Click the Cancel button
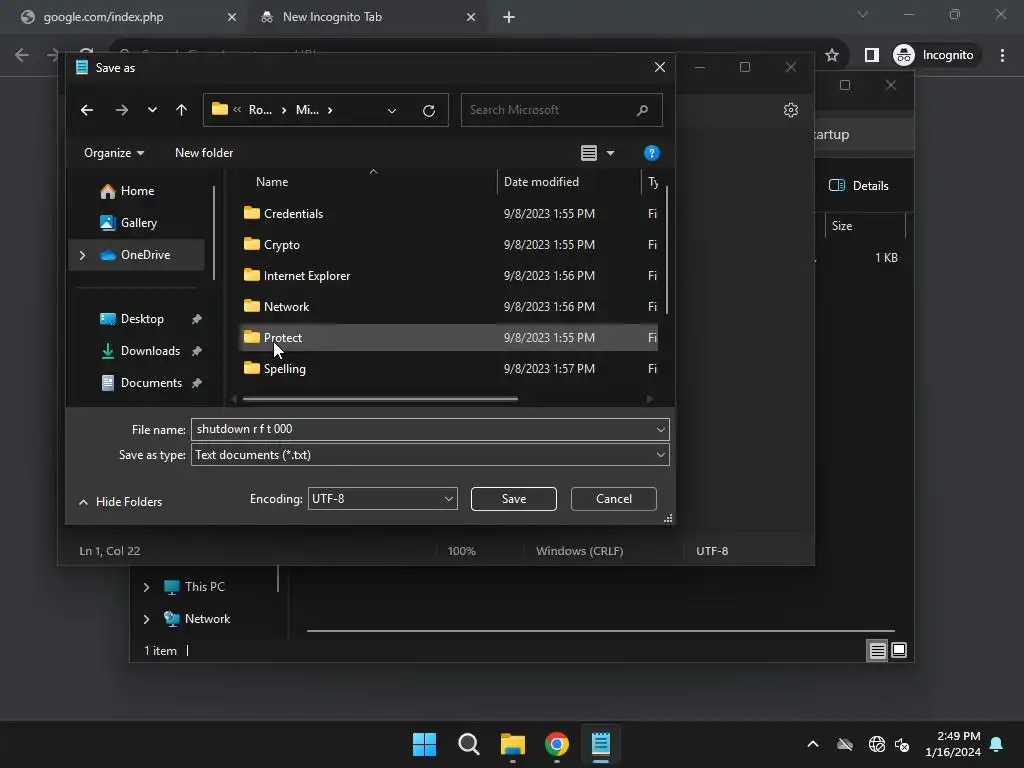Image resolution: width=1024 pixels, height=768 pixels. [x=614, y=499]
